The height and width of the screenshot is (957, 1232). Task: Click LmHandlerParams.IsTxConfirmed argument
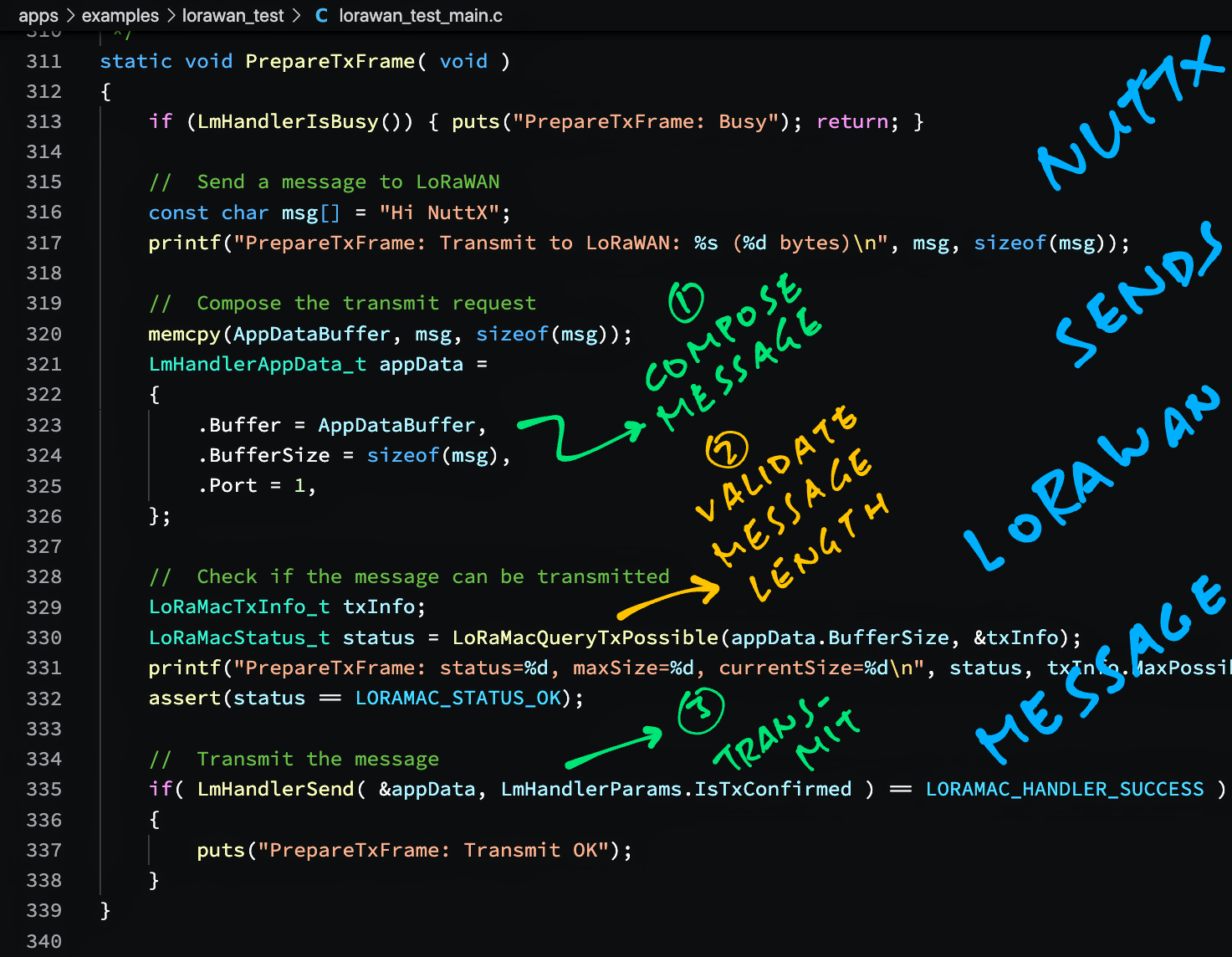(x=677, y=790)
